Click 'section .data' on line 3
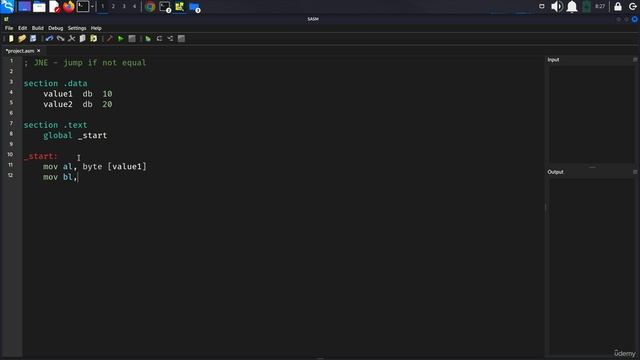640x360 pixels. 56,84
